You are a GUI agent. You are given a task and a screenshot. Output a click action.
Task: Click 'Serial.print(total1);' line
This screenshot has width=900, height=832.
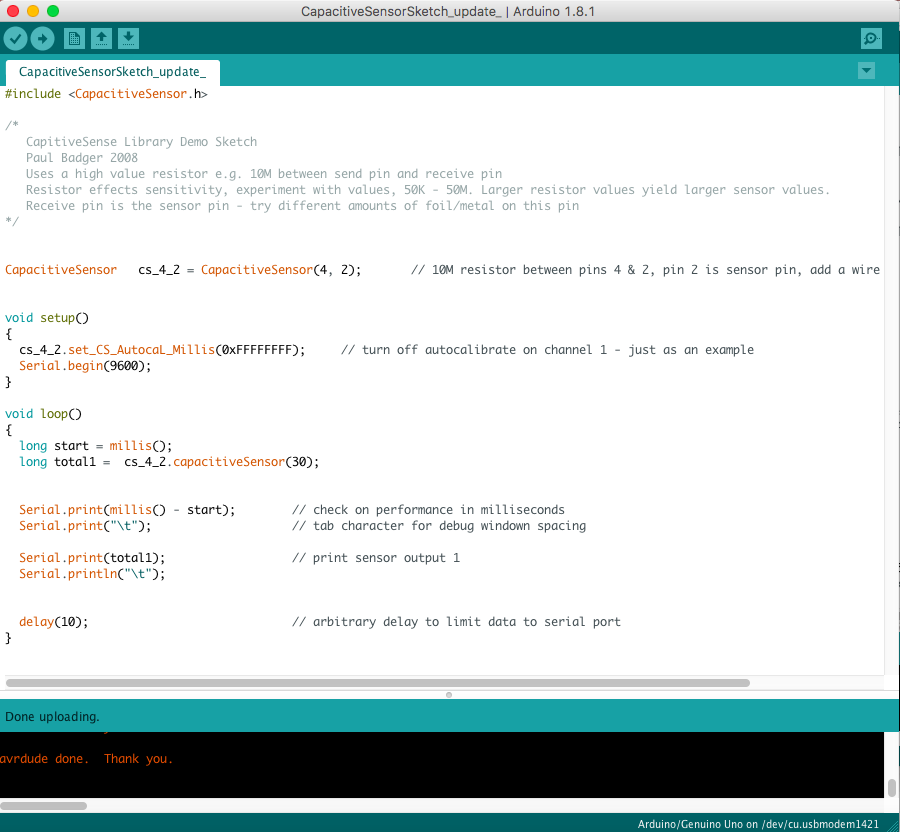click(92, 558)
